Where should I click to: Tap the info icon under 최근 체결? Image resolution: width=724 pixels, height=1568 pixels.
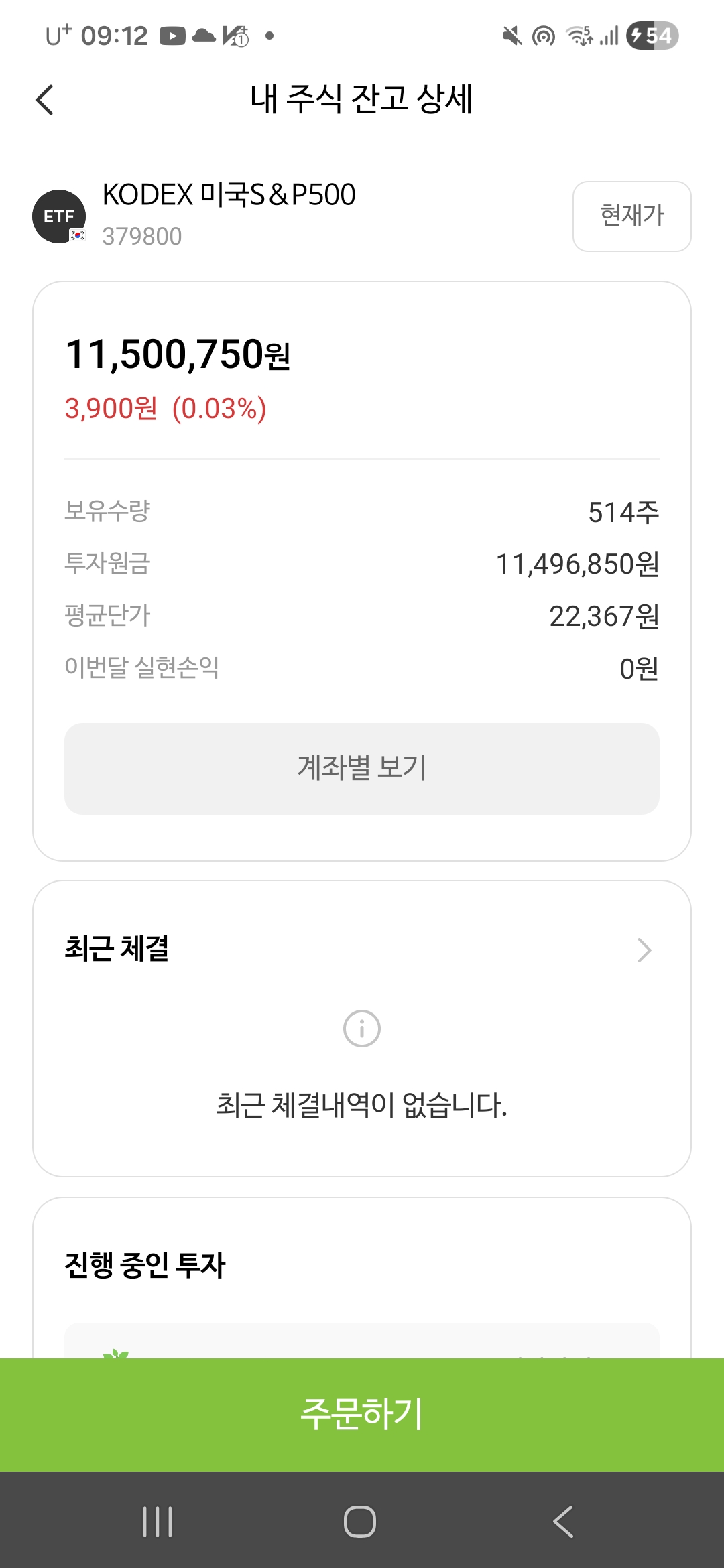click(362, 1029)
